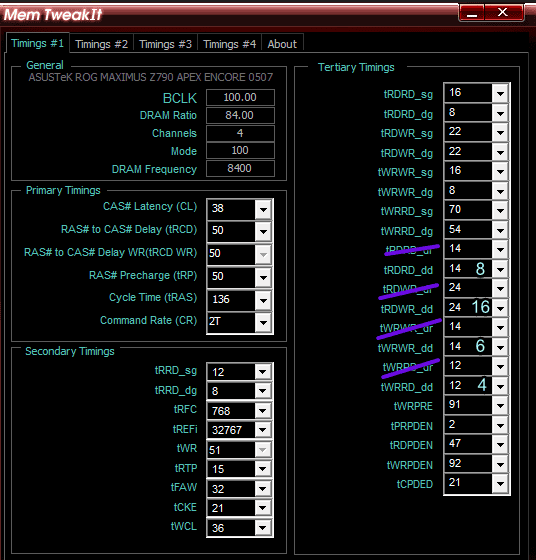Open the tREFi dropdown arrow

pyautogui.click(x=263, y=430)
